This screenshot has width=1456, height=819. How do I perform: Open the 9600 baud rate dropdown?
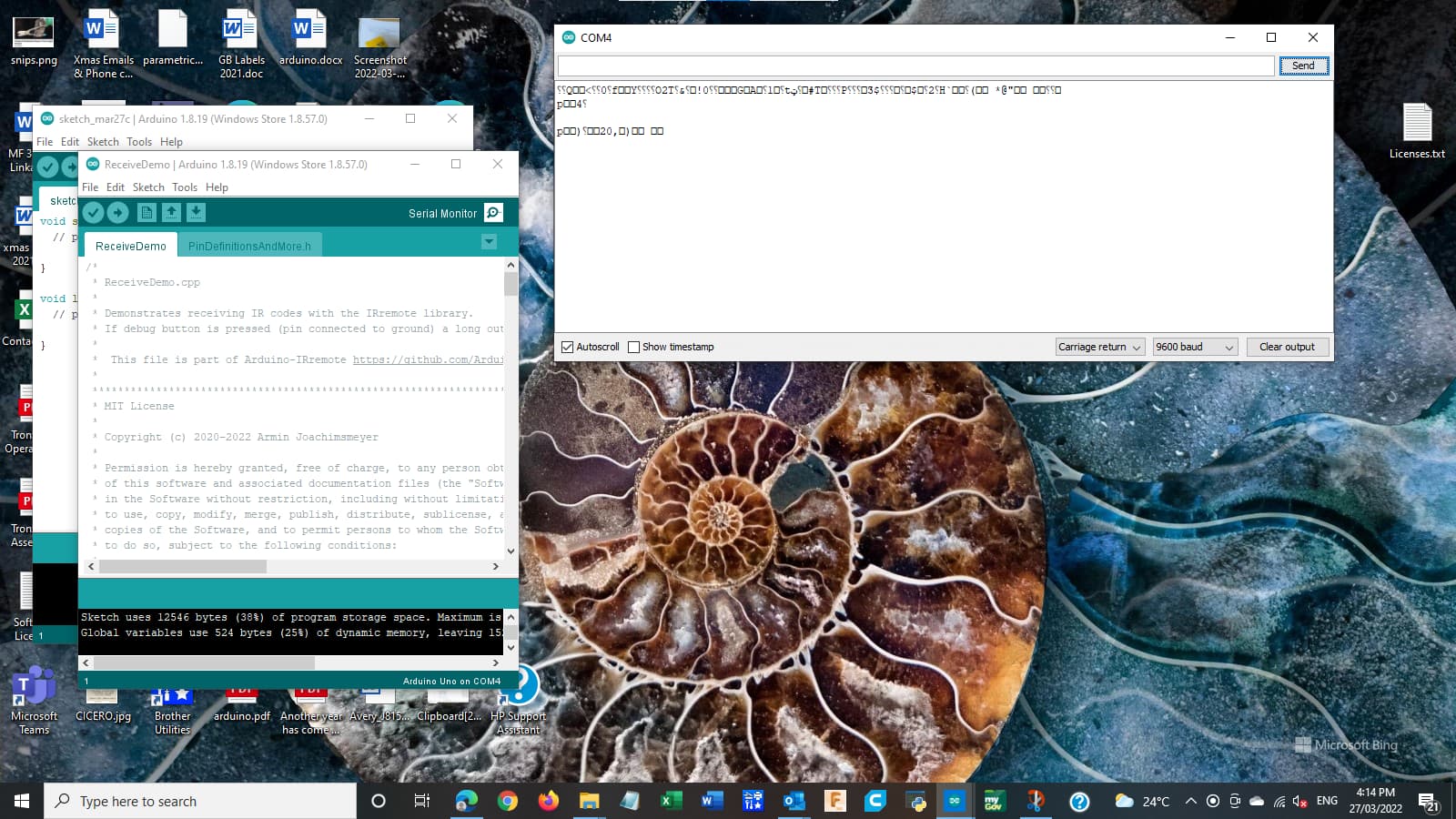pos(1195,347)
